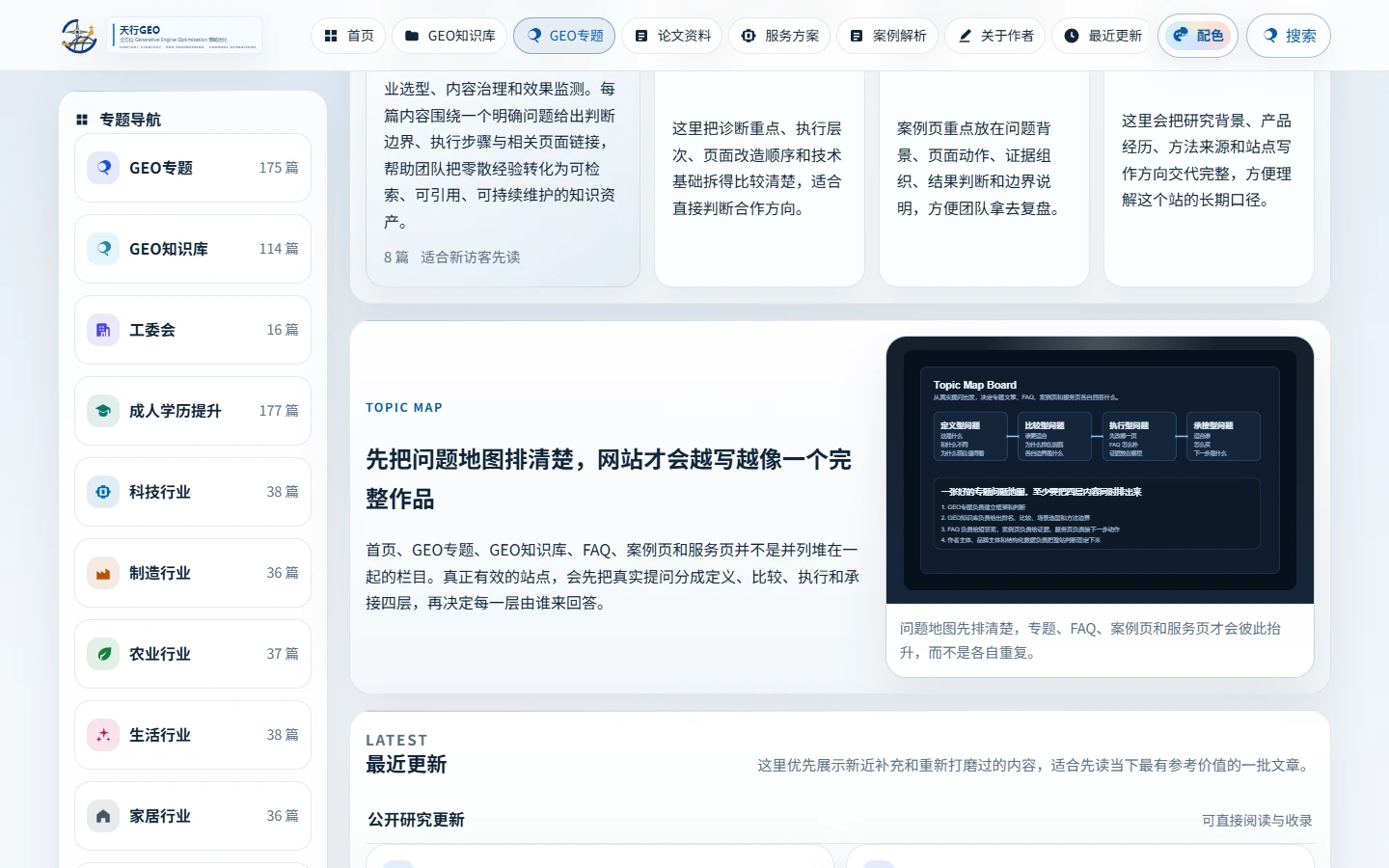The width and height of the screenshot is (1389, 868).
Task: Click the 177 篇 count for 成人学历提升
Action: (x=279, y=411)
